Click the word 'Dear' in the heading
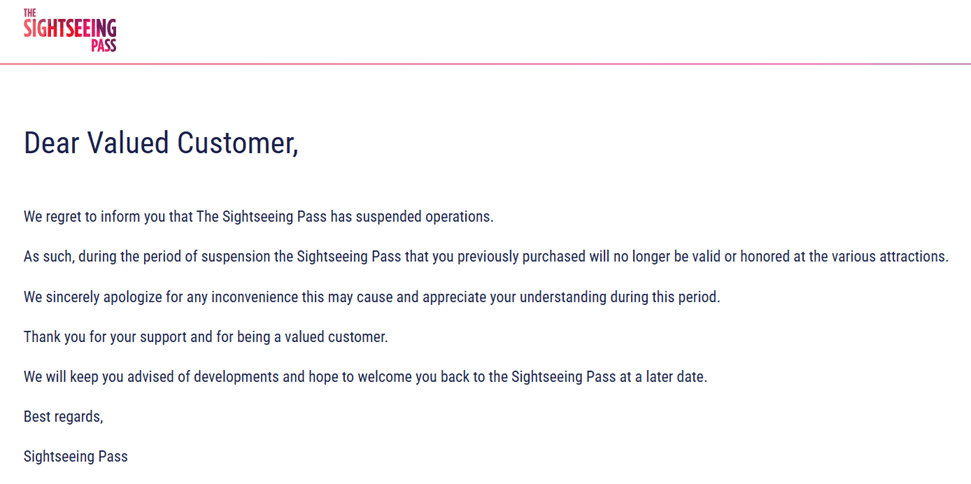This screenshot has height=484, width=971. (52, 144)
